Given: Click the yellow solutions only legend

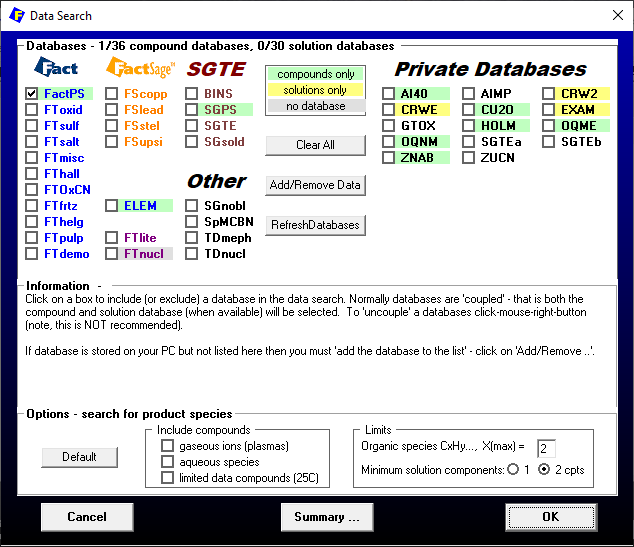Looking at the screenshot, I should click(x=315, y=90).
